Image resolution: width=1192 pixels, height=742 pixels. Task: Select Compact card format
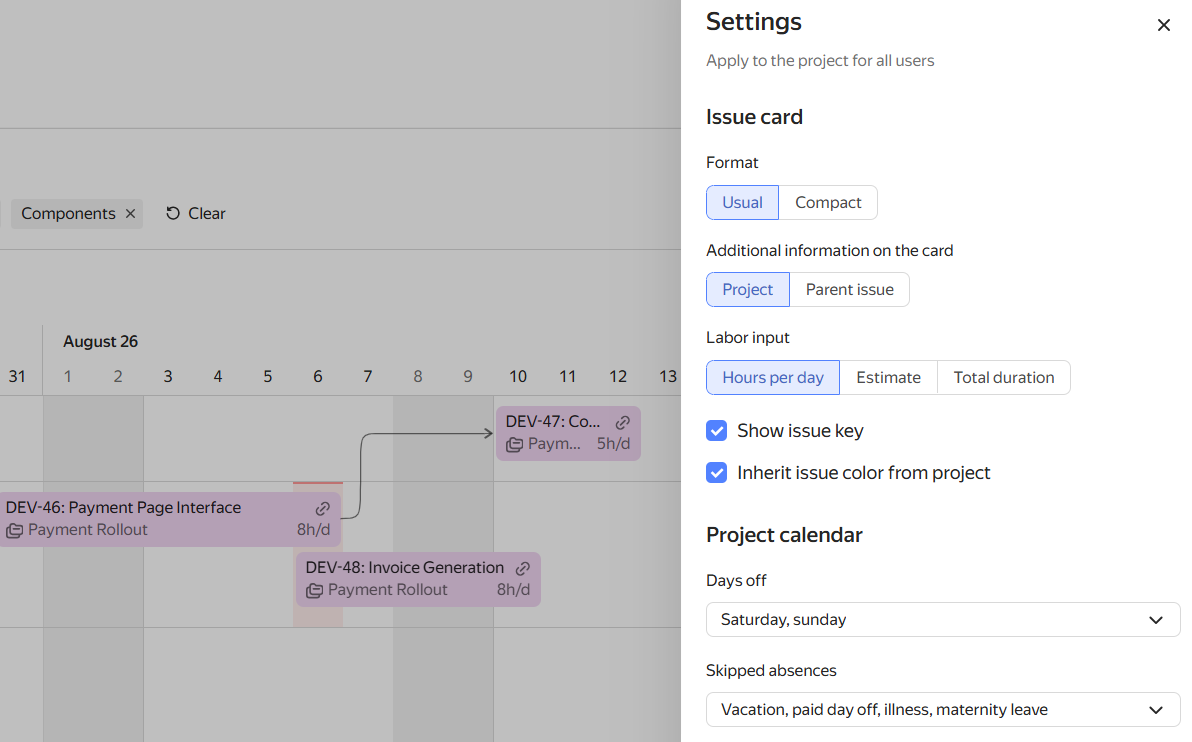click(x=828, y=203)
